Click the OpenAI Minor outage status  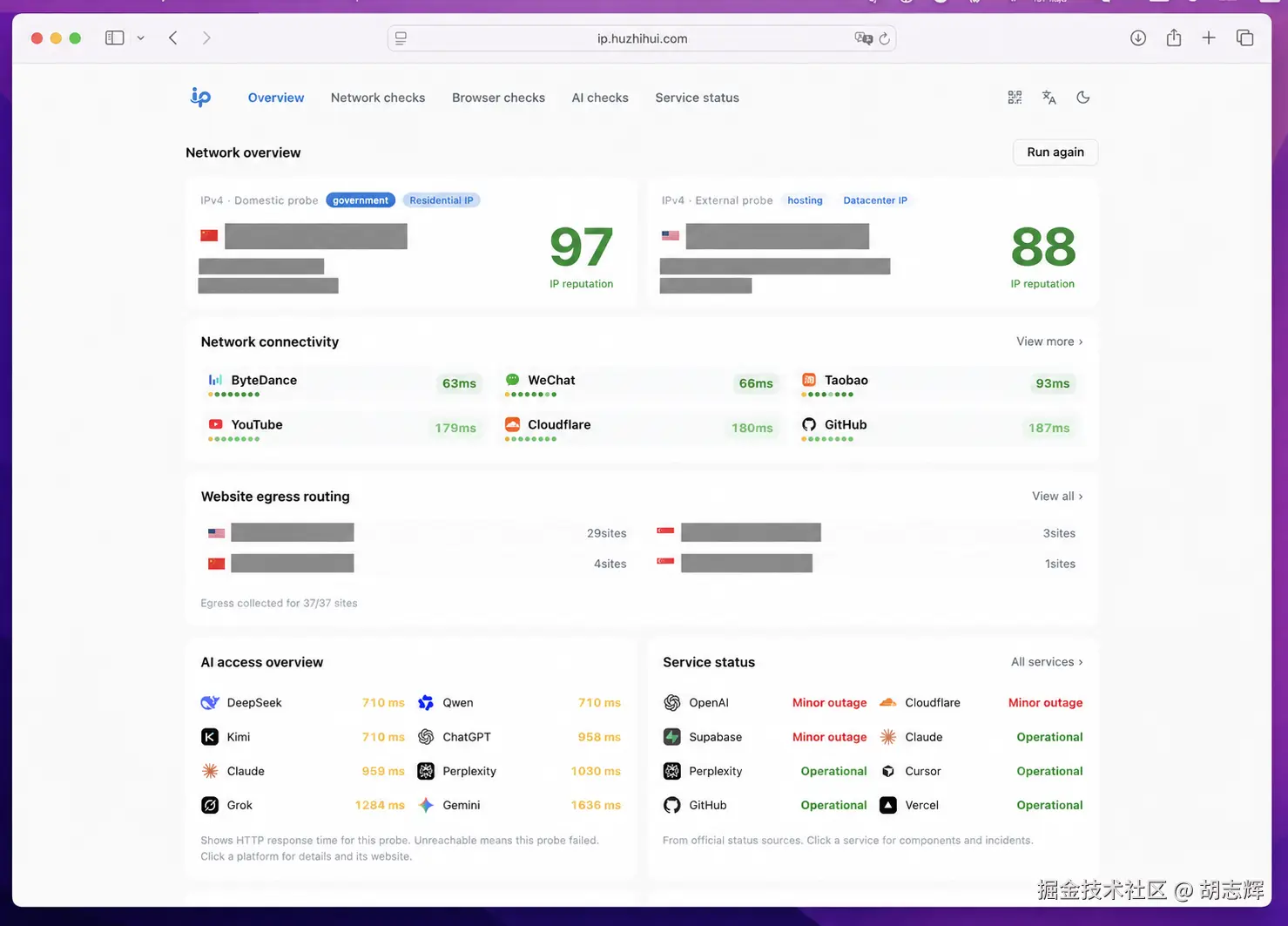pyautogui.click(x=830, y=703)
